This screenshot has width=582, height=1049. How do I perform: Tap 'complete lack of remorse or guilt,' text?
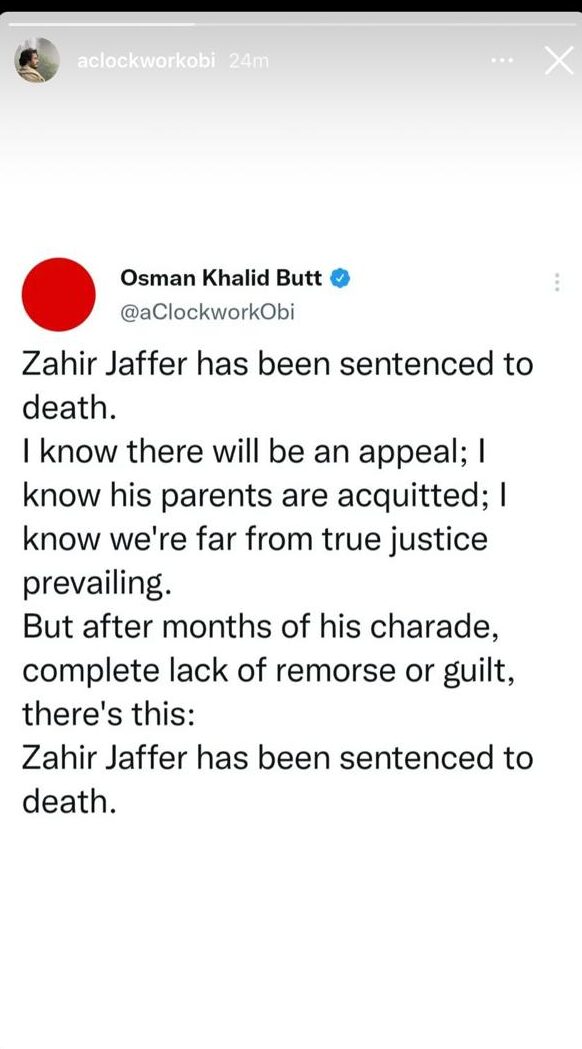coord(268,671)
